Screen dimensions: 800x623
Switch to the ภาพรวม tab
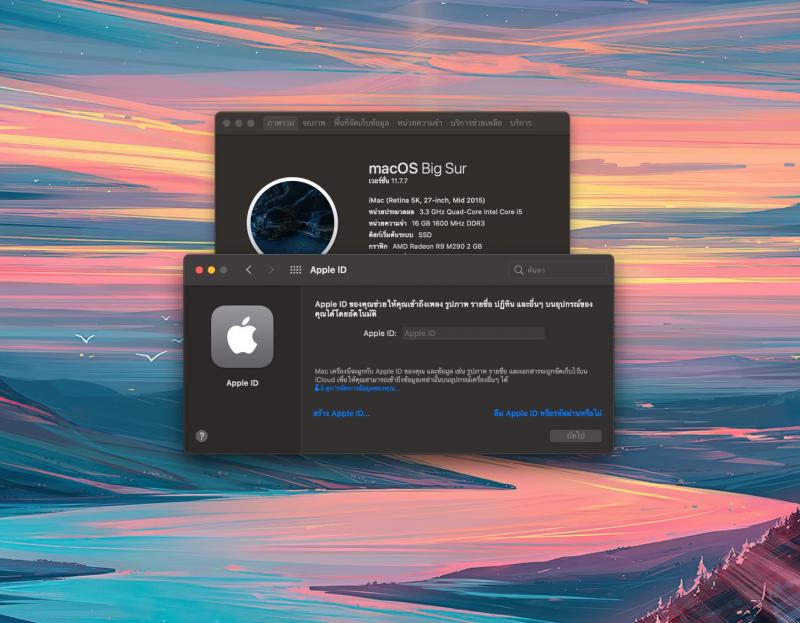click(x=280, y=123)
